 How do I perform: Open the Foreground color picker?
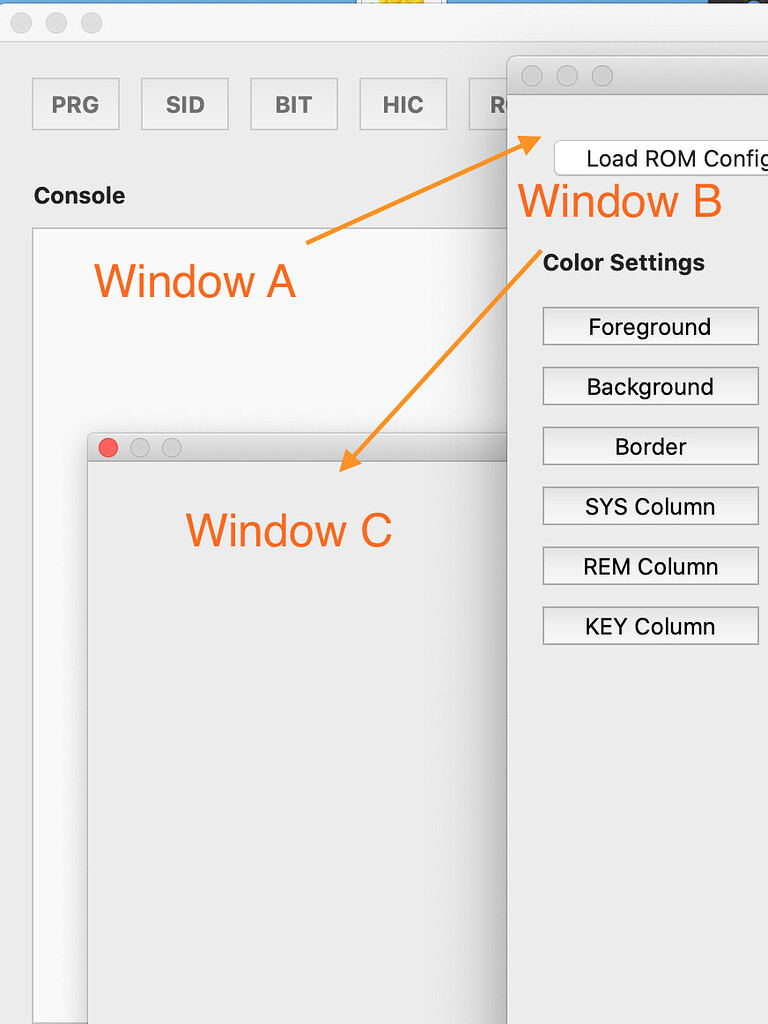tap(650, 326)
